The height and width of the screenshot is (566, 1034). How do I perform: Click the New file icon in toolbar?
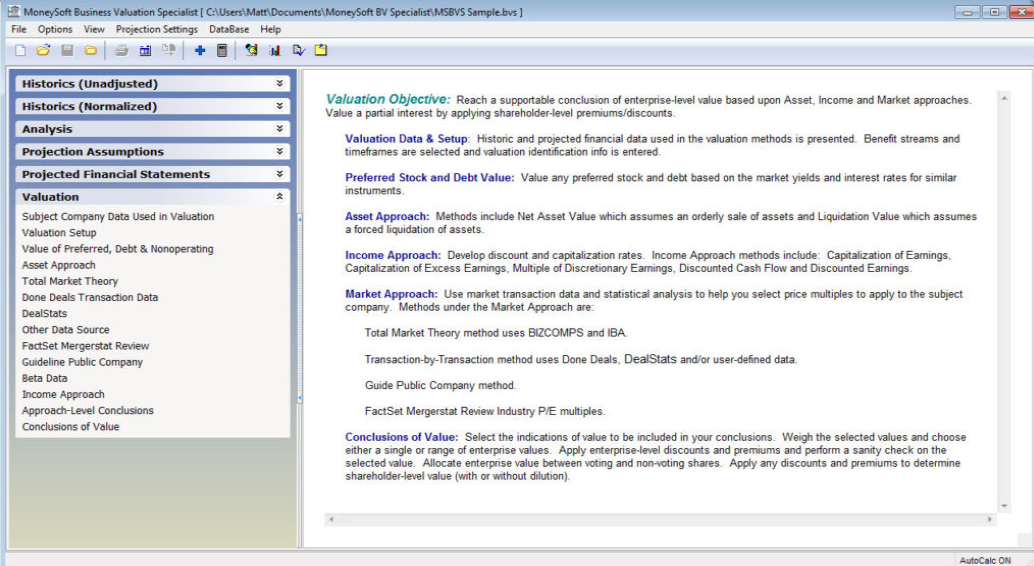pos(20,50)
